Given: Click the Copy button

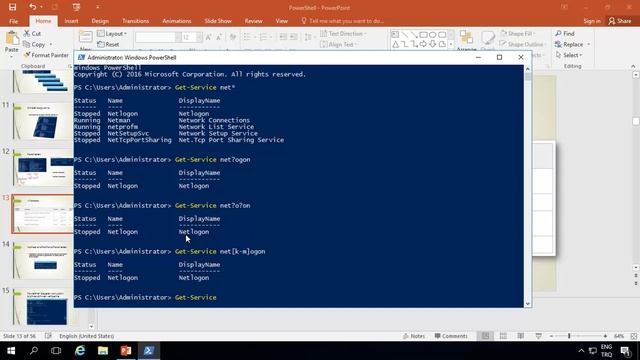Looking at the screenshot, I should 34,44.
